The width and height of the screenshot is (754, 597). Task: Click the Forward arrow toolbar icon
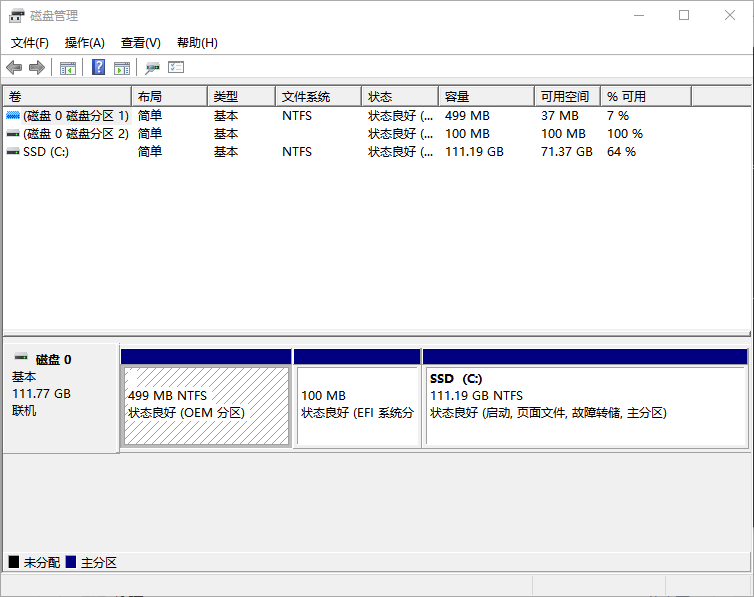coord(37,67)
